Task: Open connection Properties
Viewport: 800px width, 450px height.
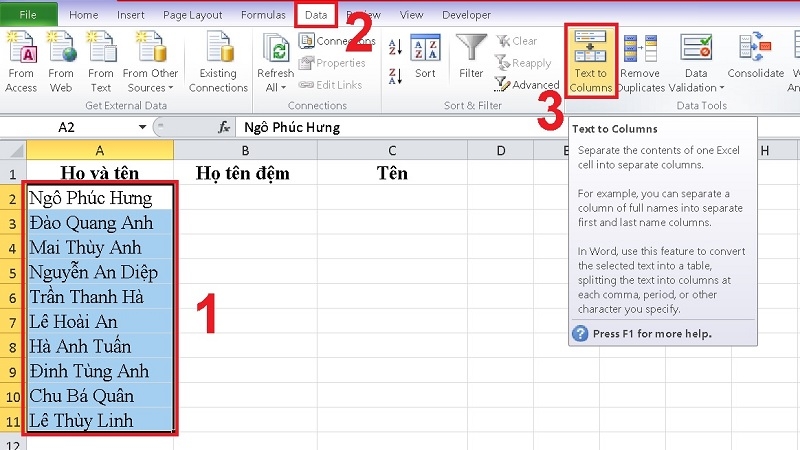Action: [333, 63]
